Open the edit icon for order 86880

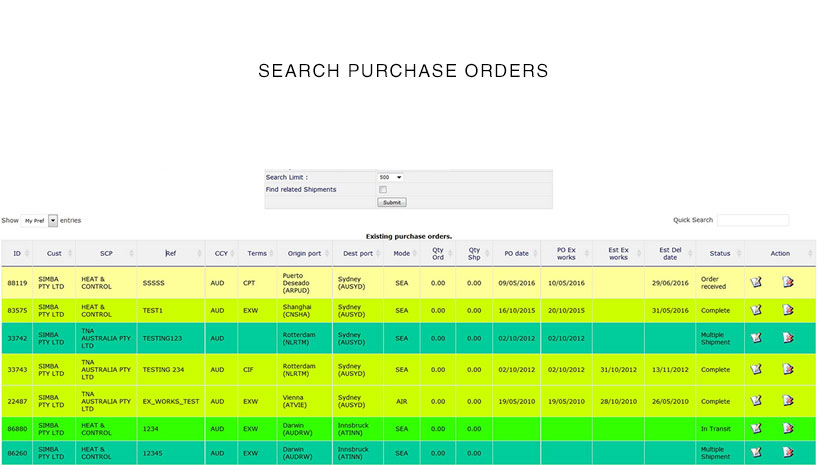point(756,428)
